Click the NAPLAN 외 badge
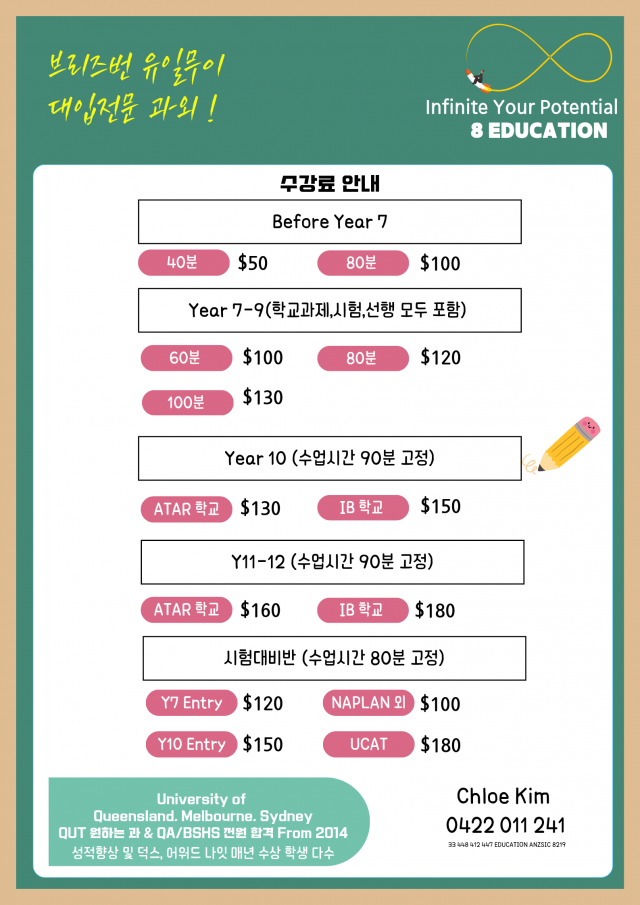Image resolution: width=640 pixels, height=905 pixels. (368, 703)
